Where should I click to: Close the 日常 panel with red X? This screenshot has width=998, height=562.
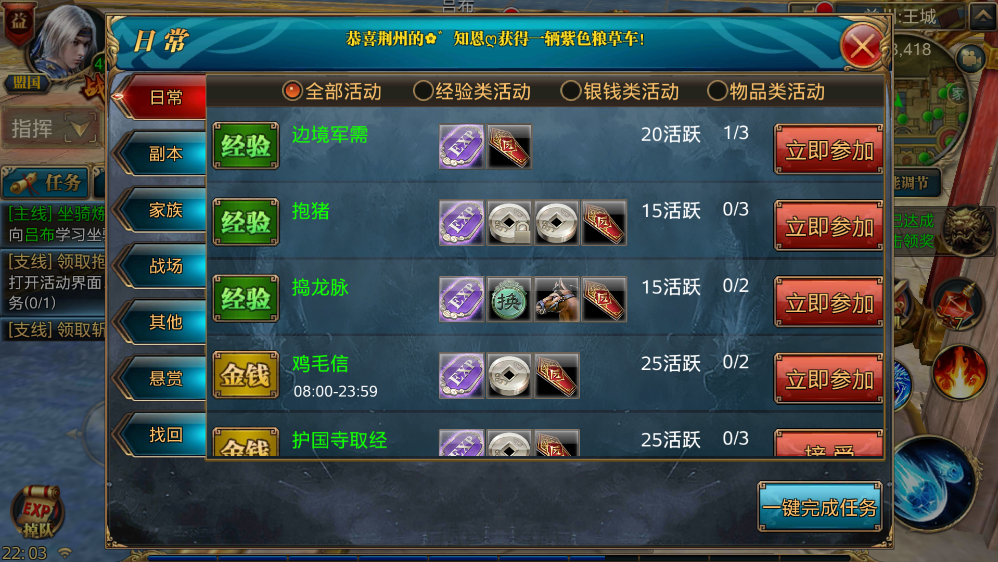pyautogui.click(x=862, y=46)
